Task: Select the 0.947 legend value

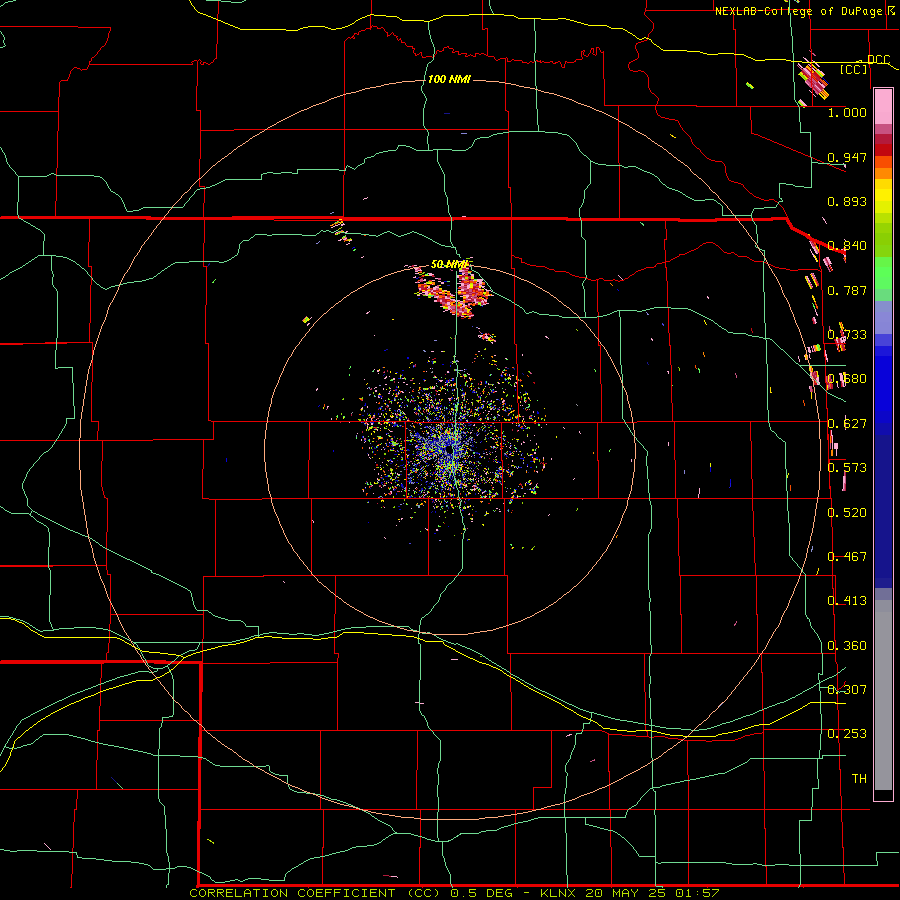Action: 847,157
